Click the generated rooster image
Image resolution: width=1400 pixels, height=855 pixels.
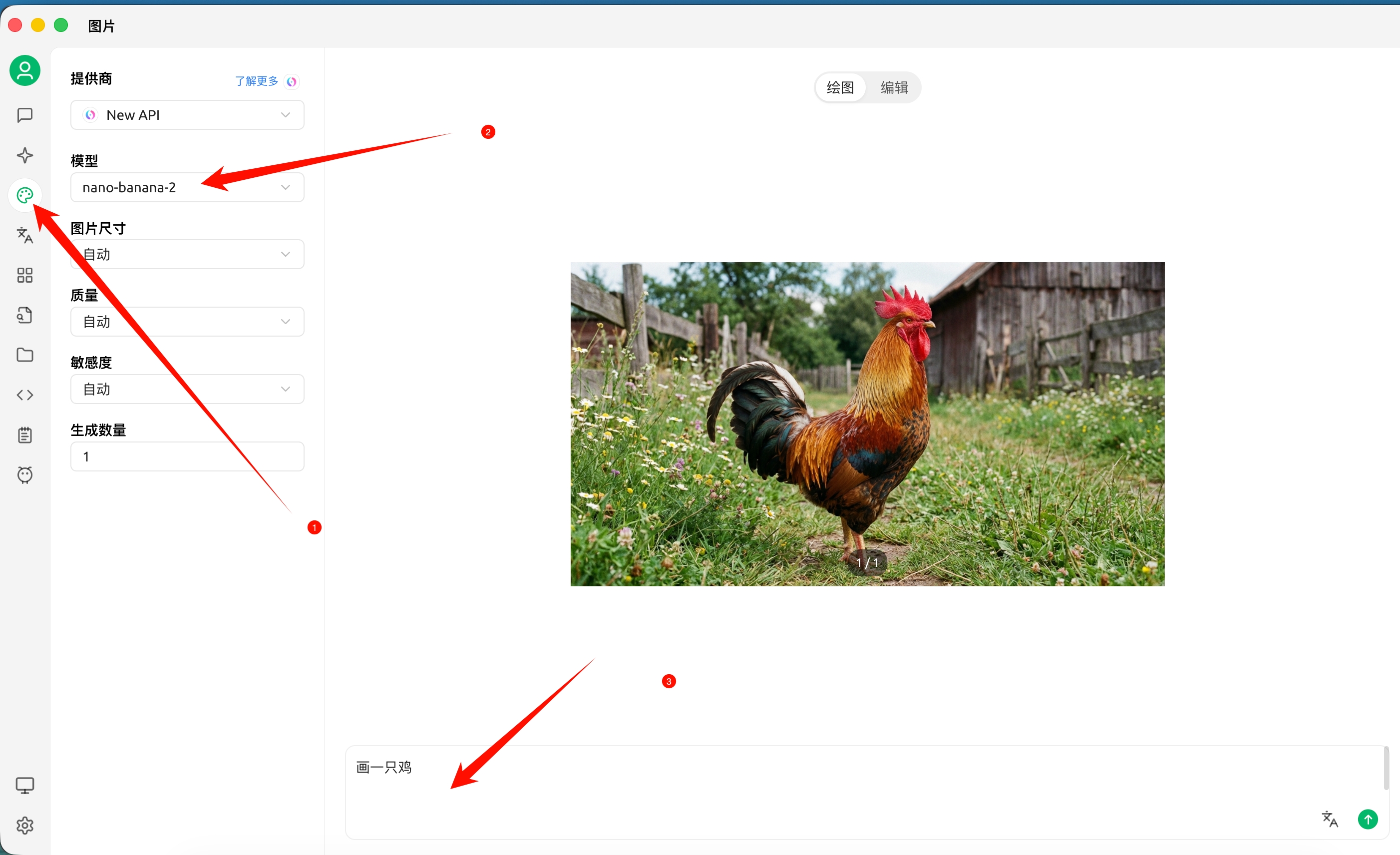[x=867, y=424]
